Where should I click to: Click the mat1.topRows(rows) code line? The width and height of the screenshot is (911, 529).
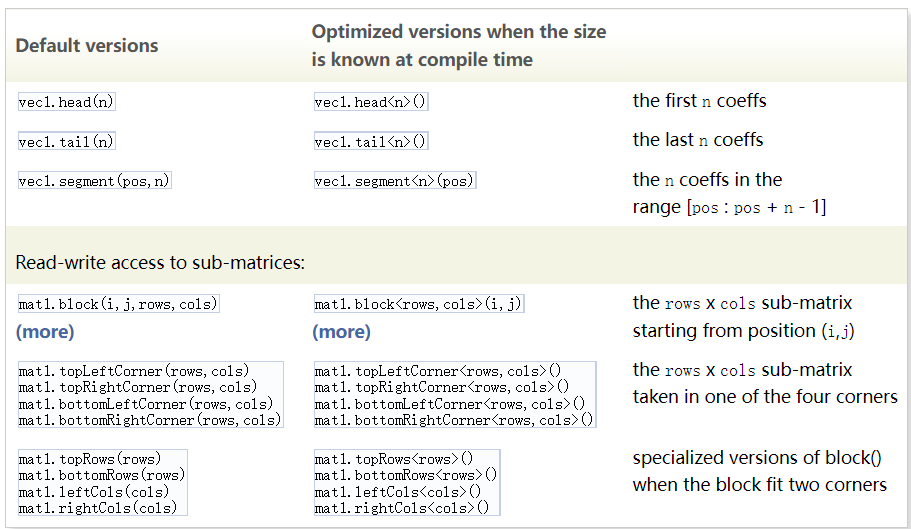89,459
